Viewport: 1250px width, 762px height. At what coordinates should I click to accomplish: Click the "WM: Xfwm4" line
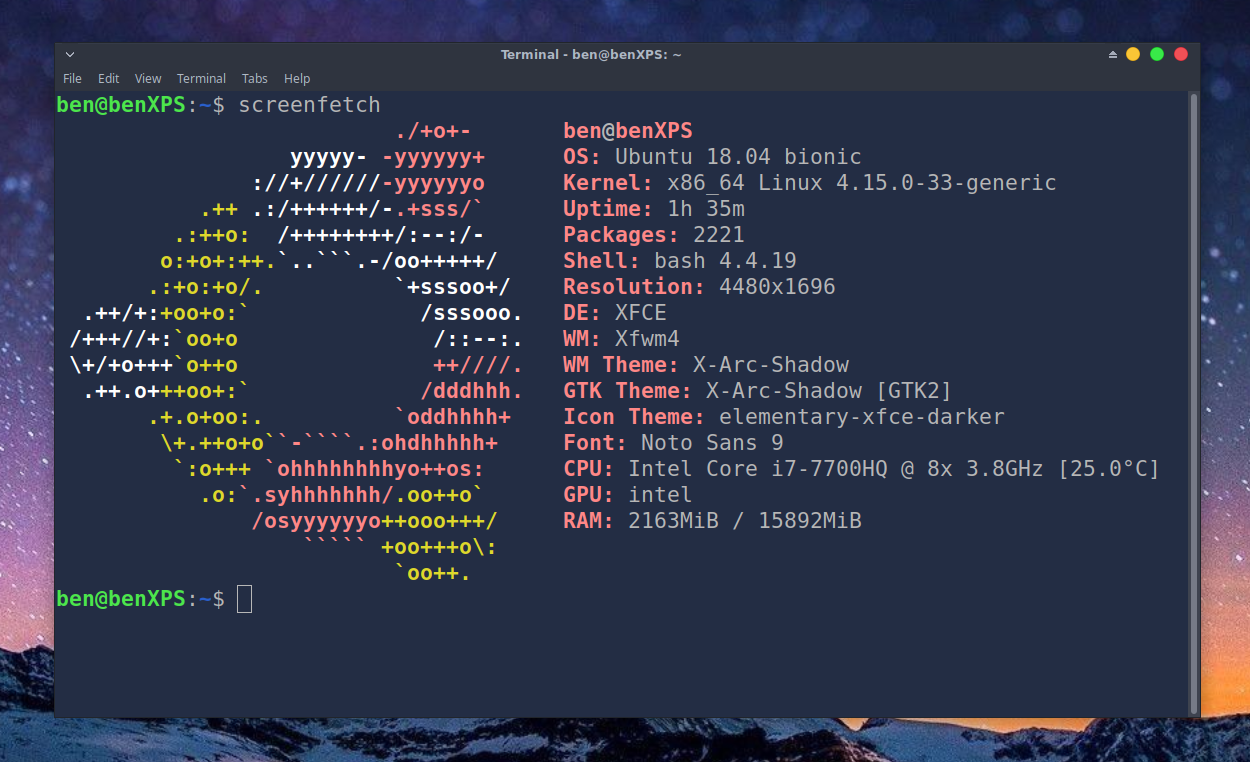coord(621,339)
